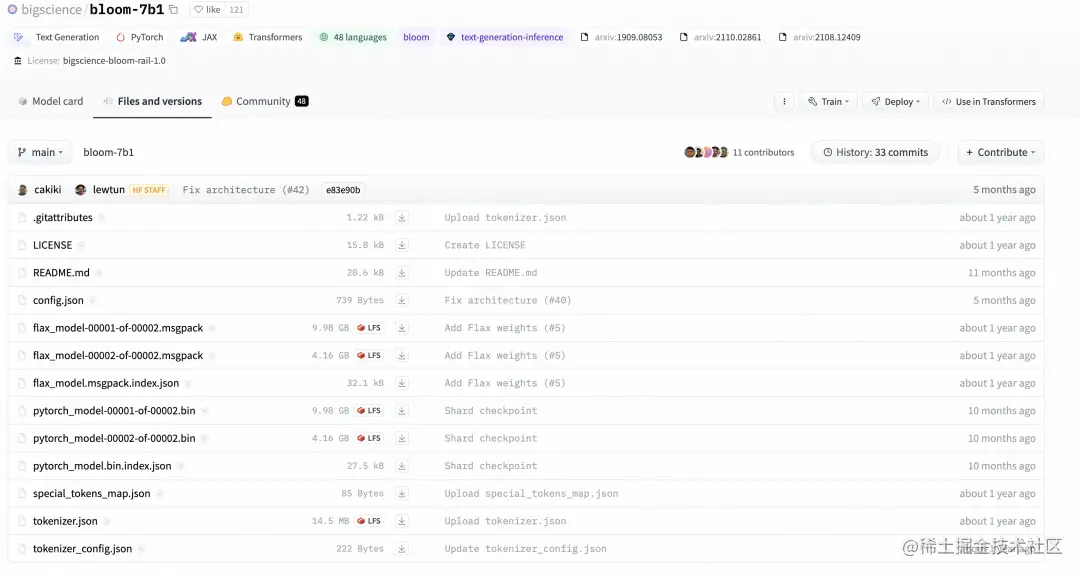The height and width of the screenshot is (574, 1080).
Task: Open arxiv:2110.02861 paper tag
Action: tap(720, 37)
